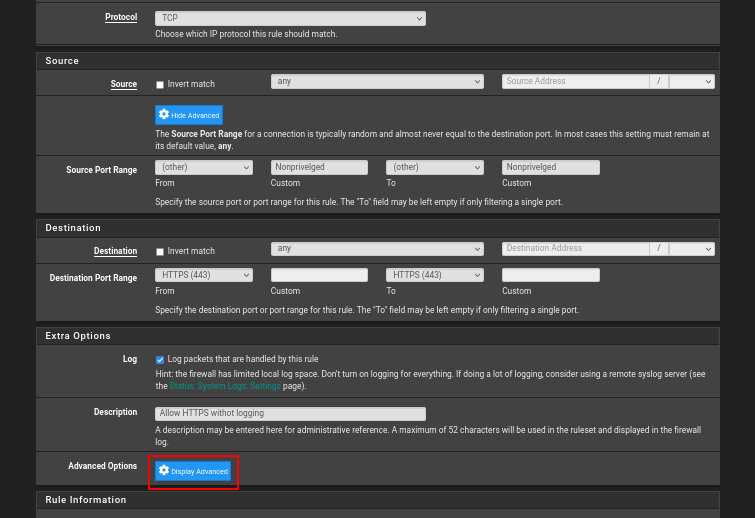Expand Source Port Range To dropdown
The width and height of the screenshot is (755, 518).
[435, 167]
